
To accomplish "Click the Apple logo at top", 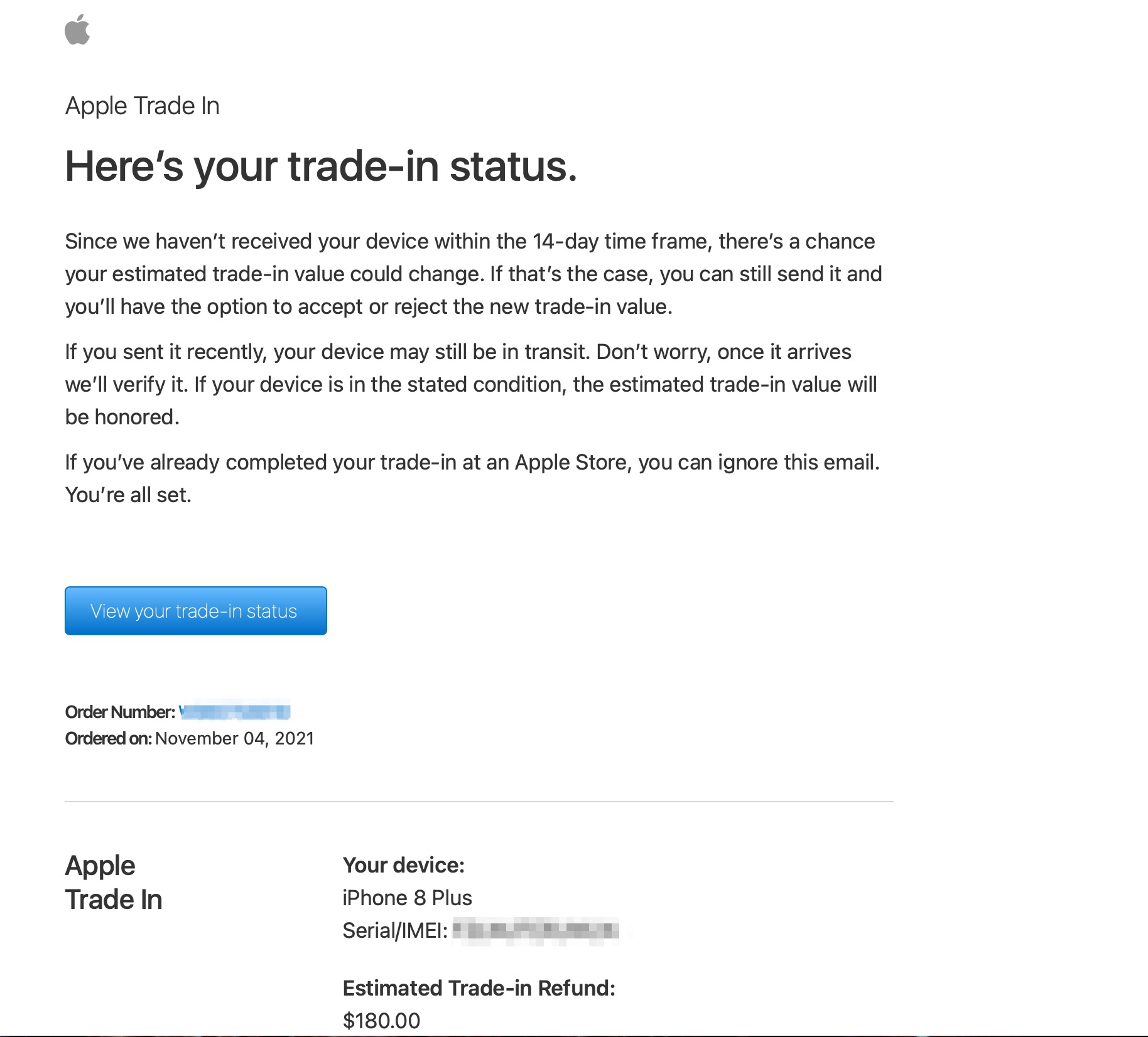I will [x=77, y=29].
